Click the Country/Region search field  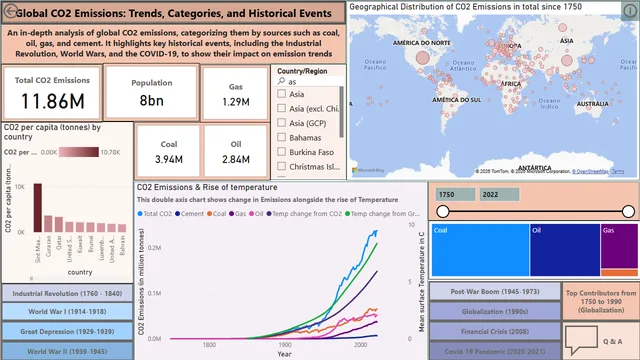pos(310,82)
